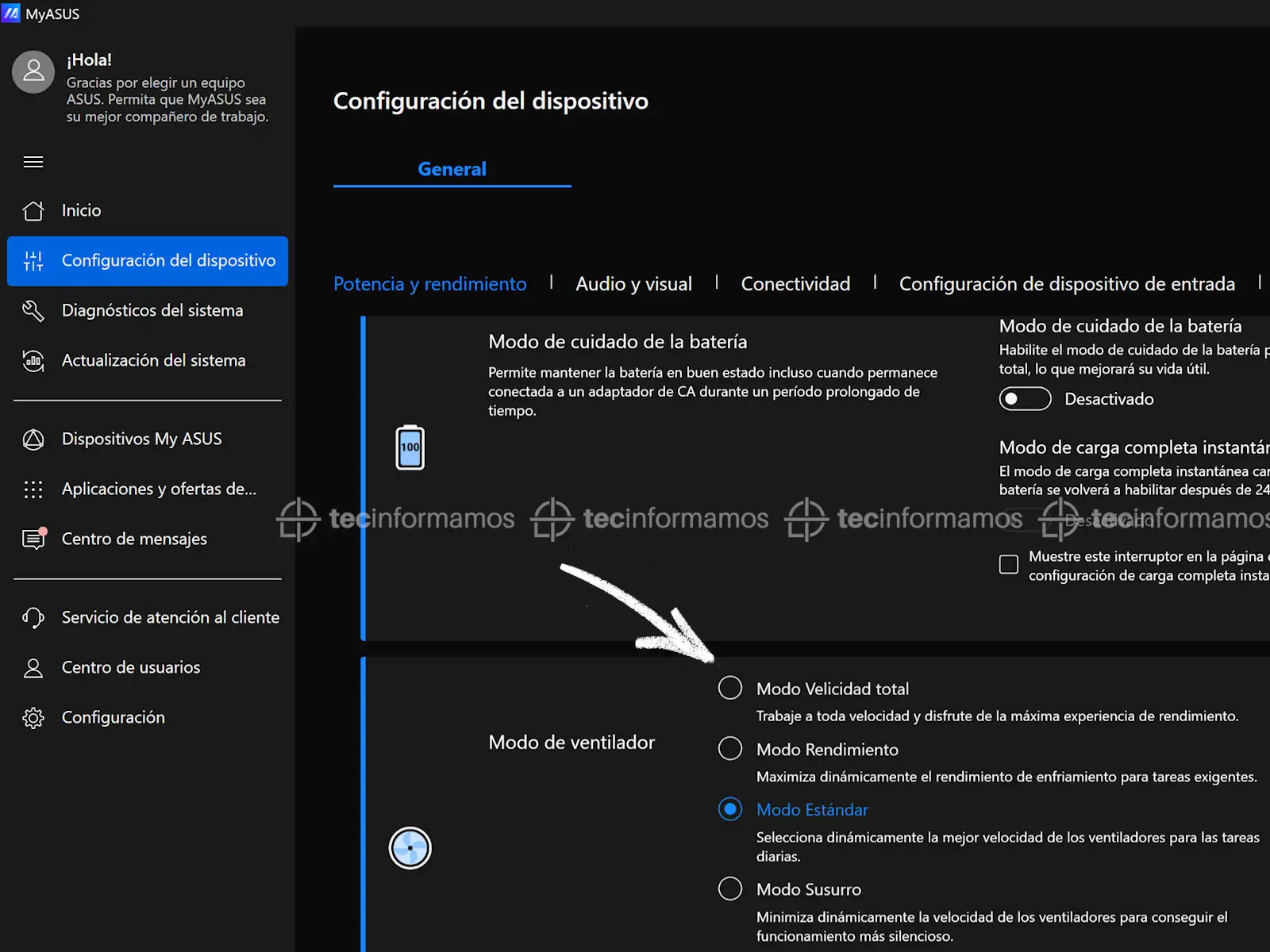Open Actualización del sistema page

148,360
